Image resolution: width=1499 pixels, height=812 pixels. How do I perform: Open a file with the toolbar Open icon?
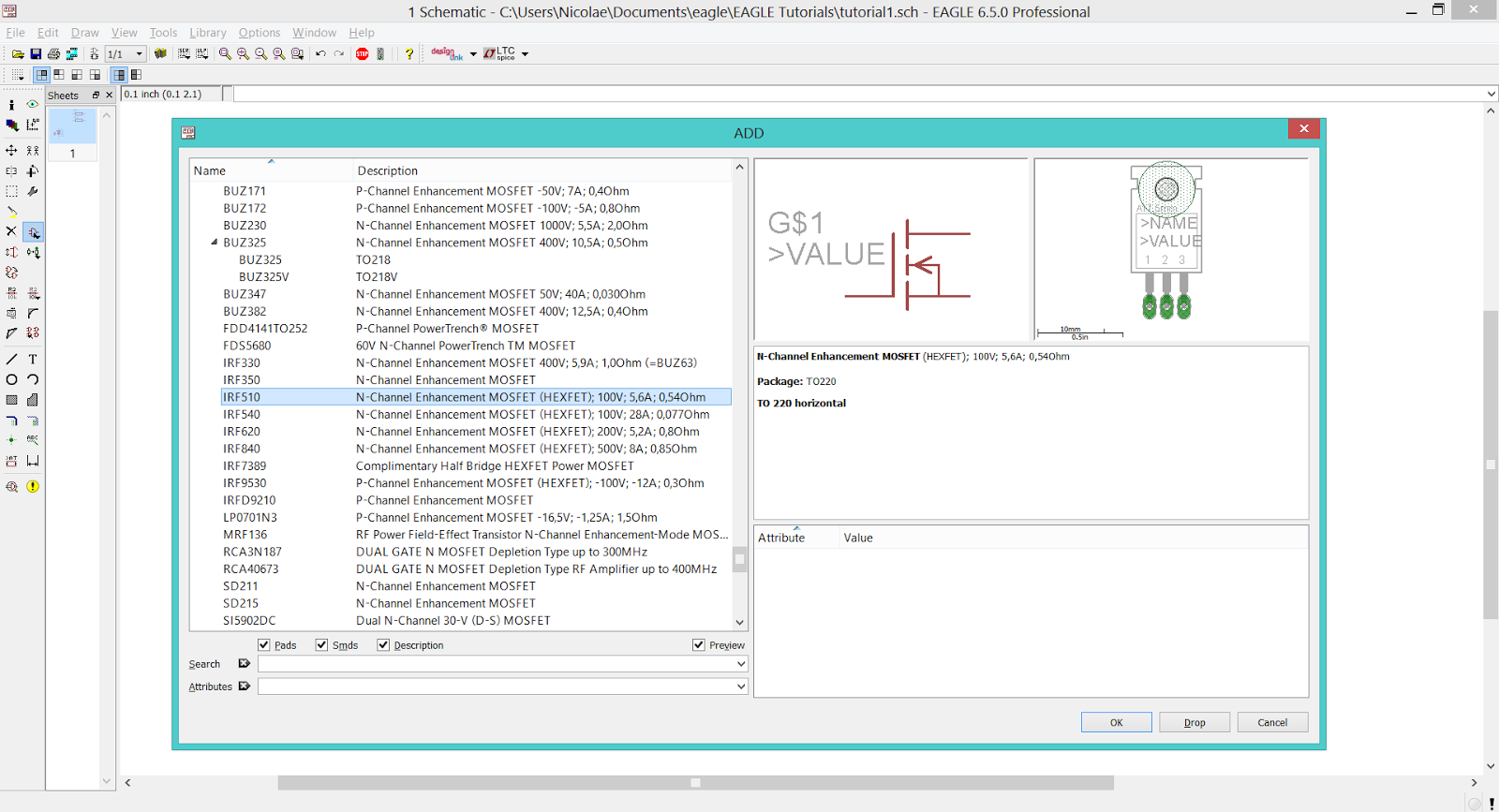click(x=18, y=54)
